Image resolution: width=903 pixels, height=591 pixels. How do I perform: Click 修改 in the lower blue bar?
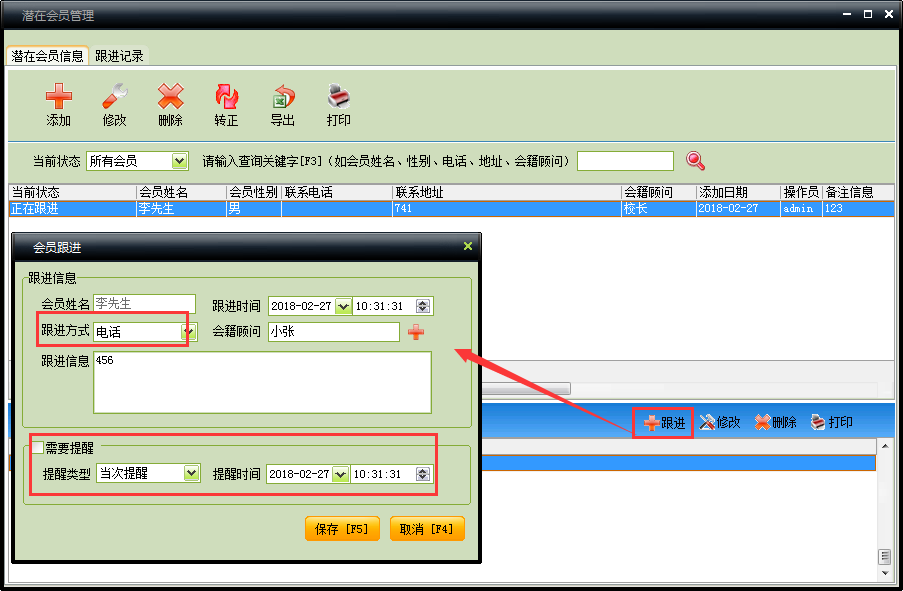coord(720,422)
